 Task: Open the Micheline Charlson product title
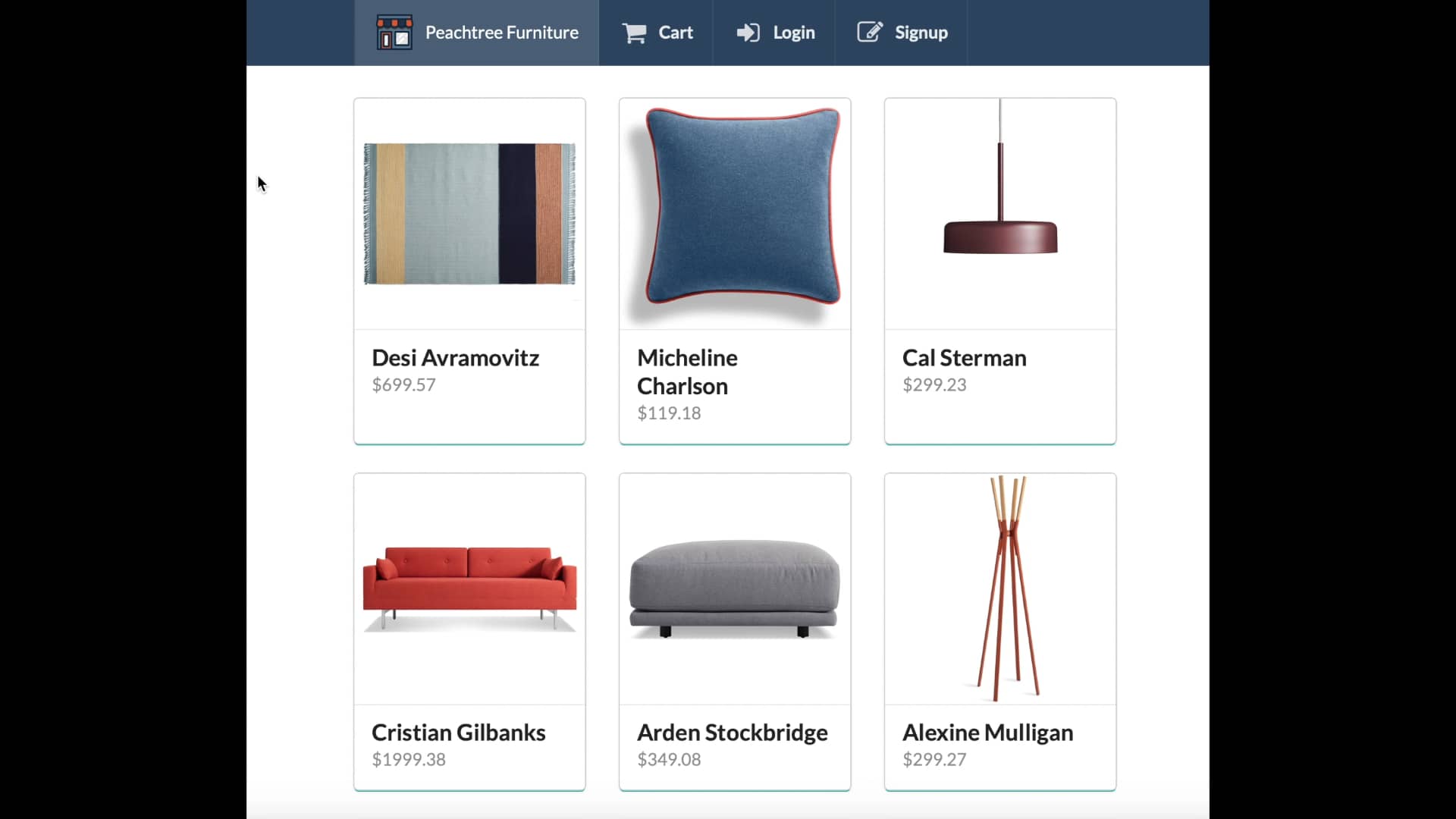[x=687, y=372]
